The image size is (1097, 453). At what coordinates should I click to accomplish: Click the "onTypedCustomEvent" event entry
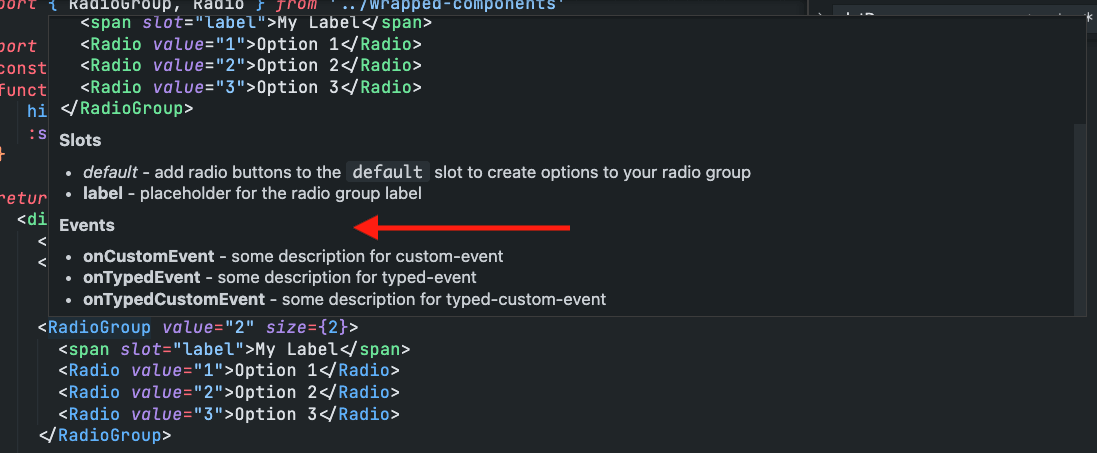coord(174,300)
